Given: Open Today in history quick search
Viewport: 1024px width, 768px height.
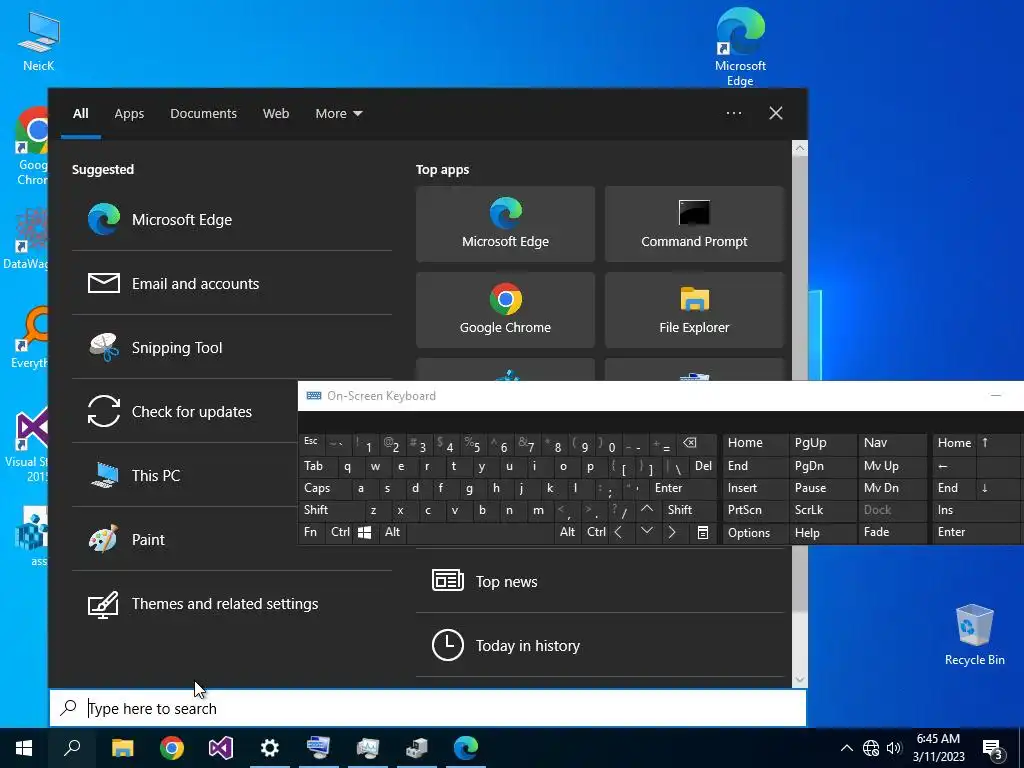Looking at the screenshot, I should 600,645.
